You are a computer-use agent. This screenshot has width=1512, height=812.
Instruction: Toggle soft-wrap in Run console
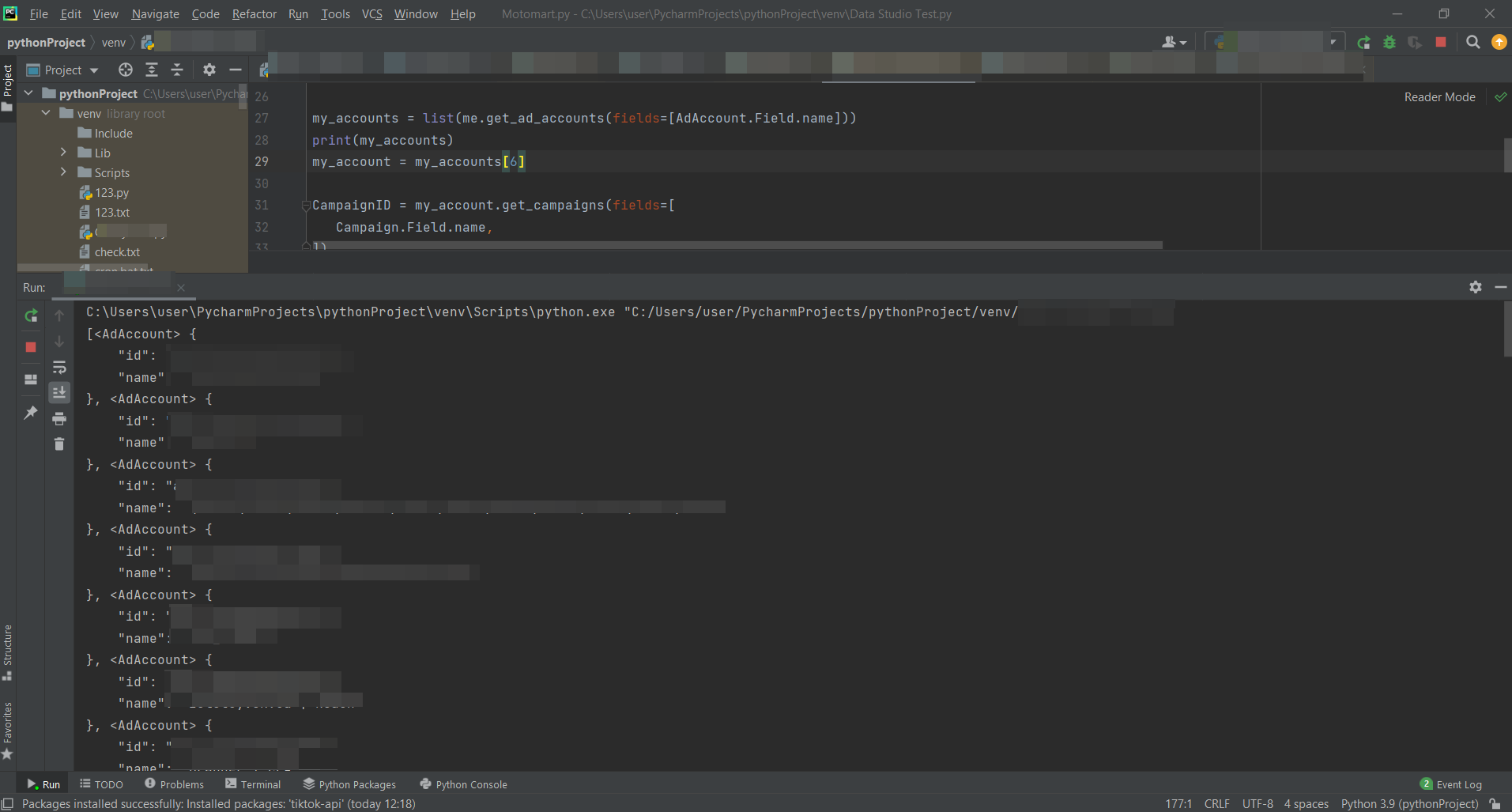[x=59, y=368]
